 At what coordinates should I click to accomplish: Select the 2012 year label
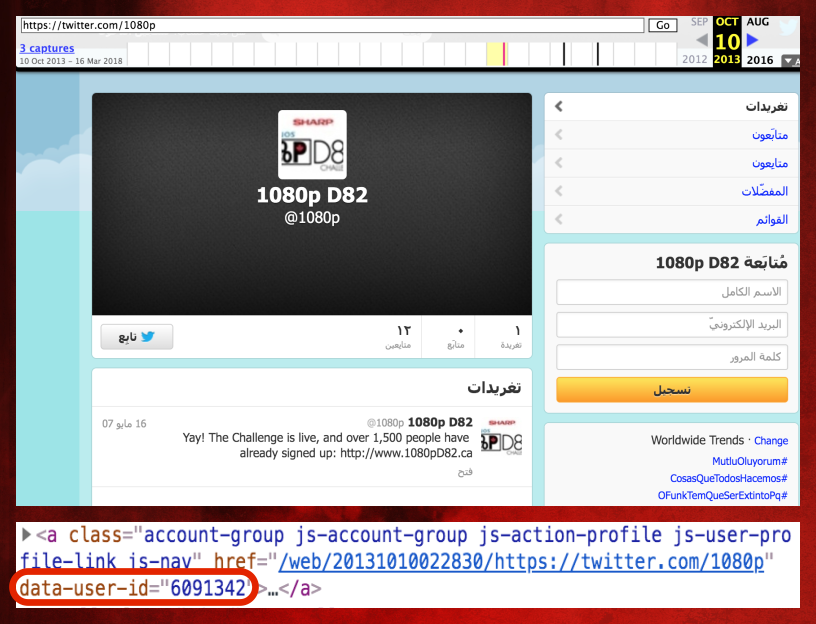click(695, 59)
